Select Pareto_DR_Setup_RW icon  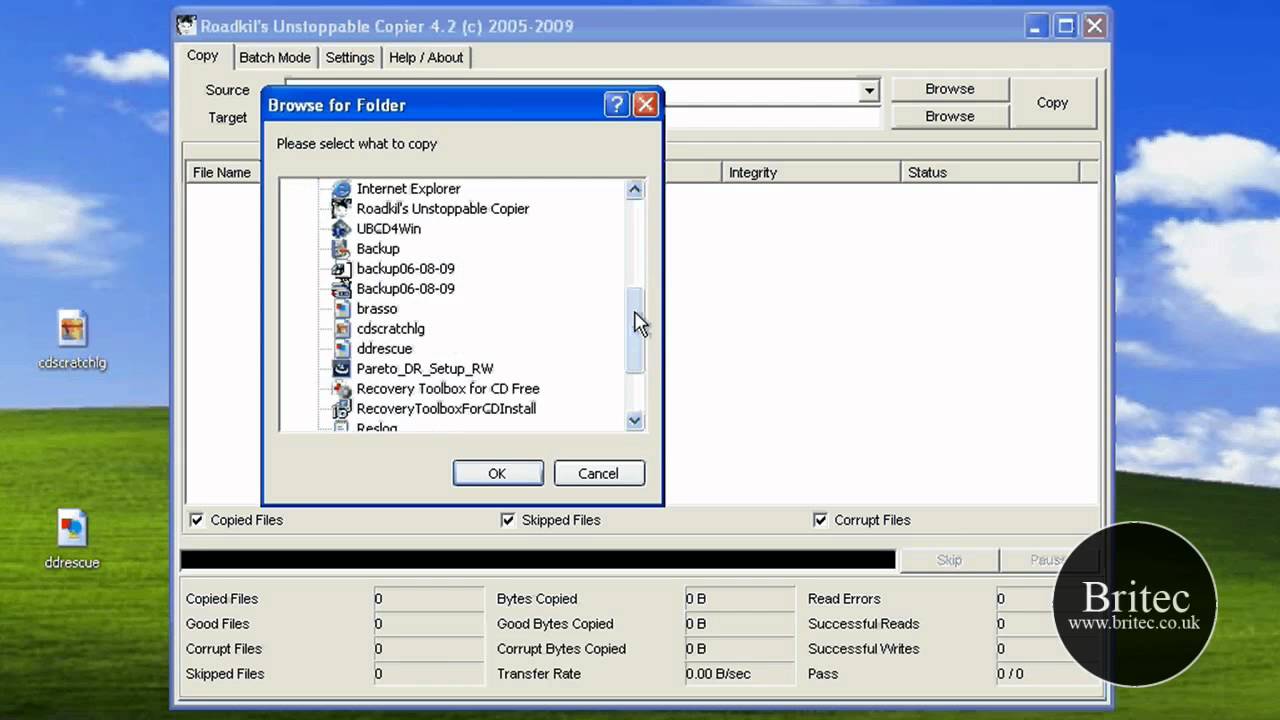pos(341,368)
